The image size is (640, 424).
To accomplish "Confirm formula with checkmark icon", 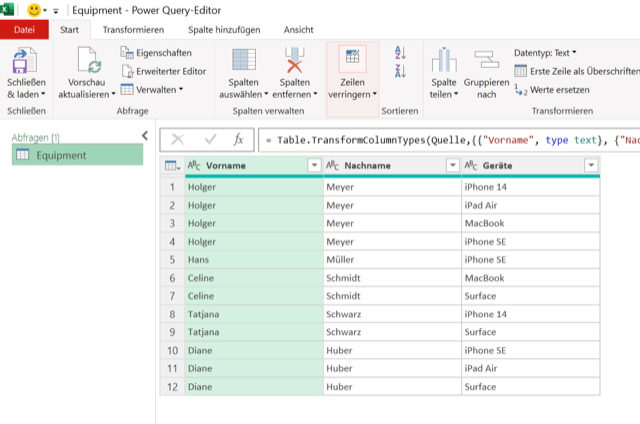I will pos(211,140).
